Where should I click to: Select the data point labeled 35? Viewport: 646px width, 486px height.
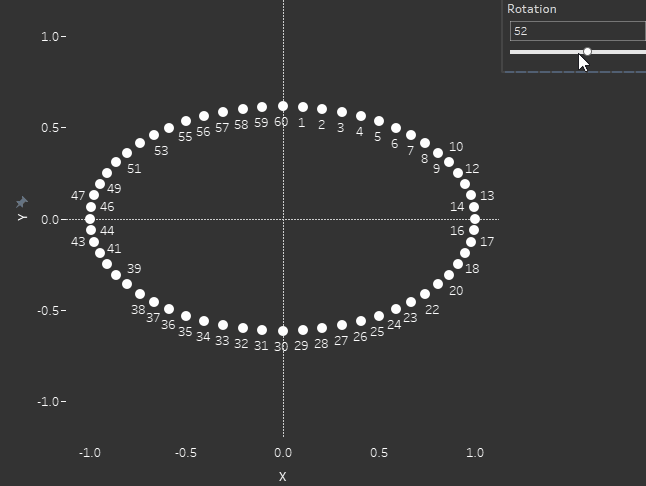[186, 316]
